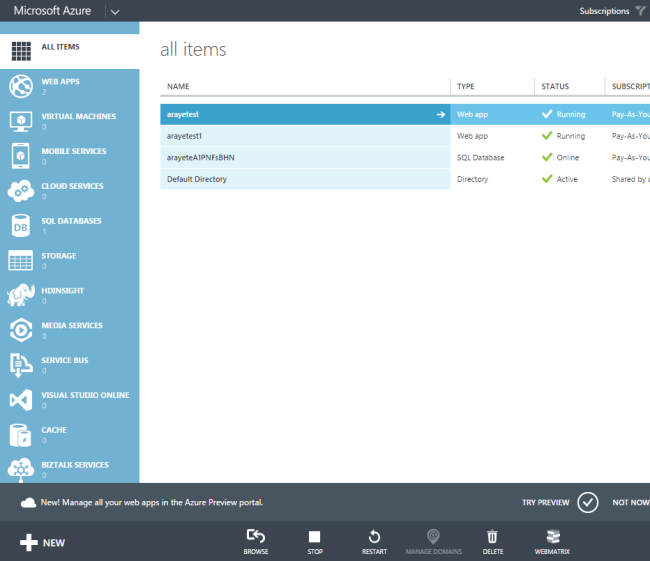
Task: Open the Visual Studio Online icon
Action: pos(21,400)
